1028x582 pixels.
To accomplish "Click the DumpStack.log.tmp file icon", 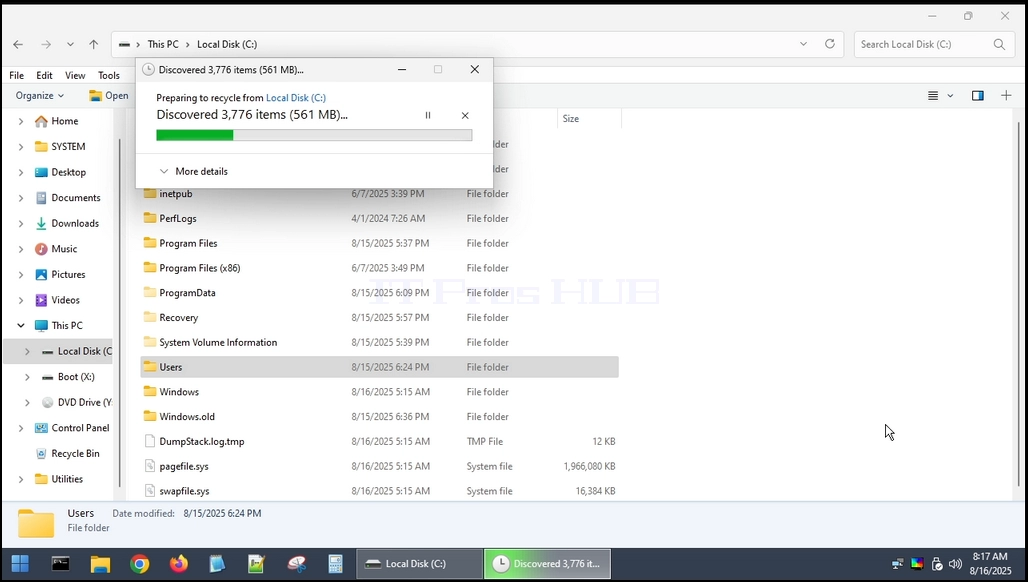I will click(x=149, y=442).
